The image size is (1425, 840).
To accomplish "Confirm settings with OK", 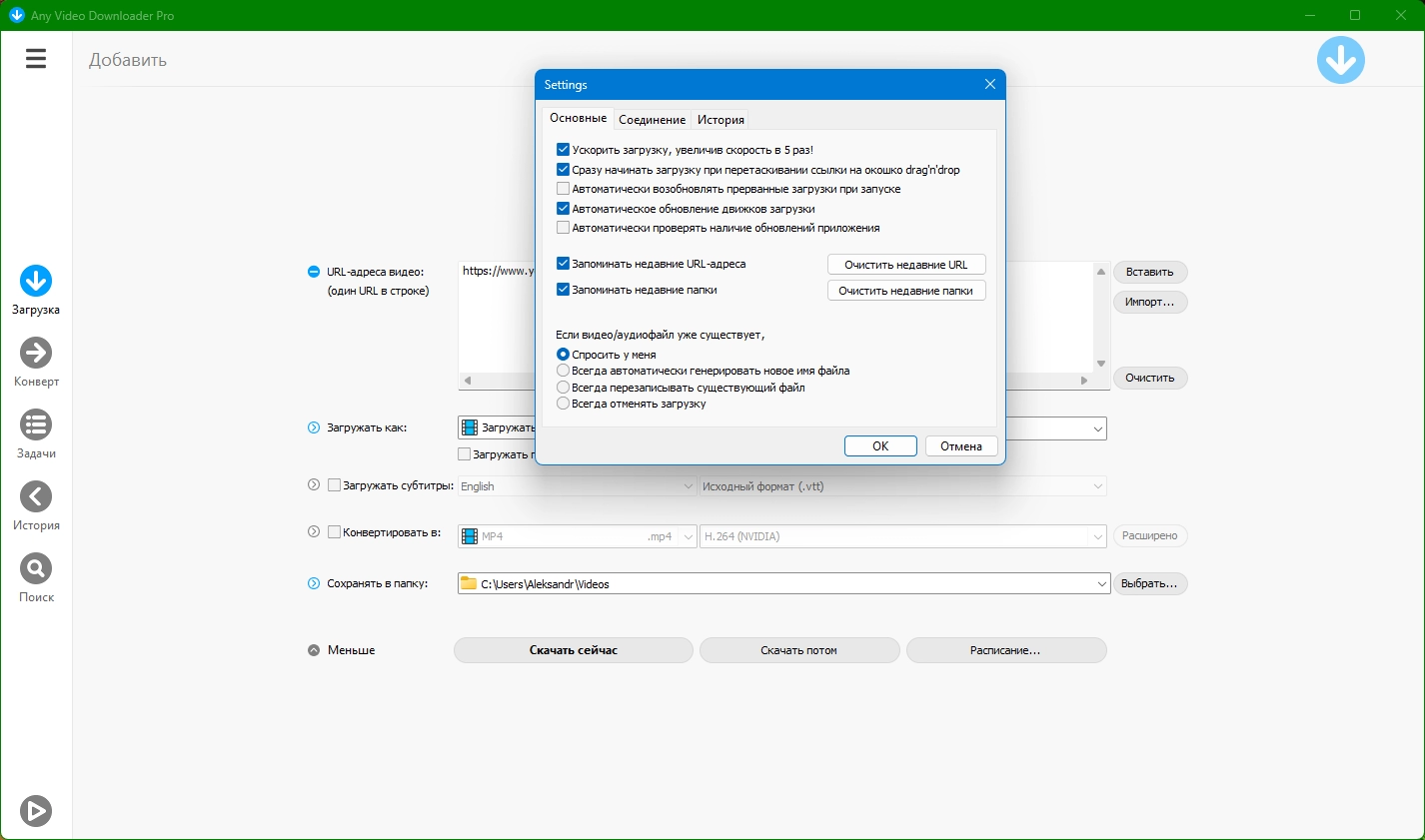I will pos(880,446).
